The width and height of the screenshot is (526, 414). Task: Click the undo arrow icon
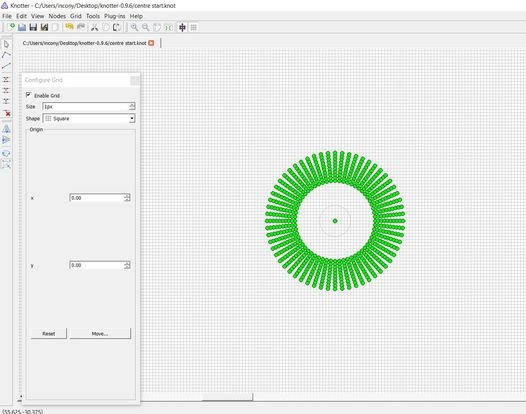tap(69, 27)
